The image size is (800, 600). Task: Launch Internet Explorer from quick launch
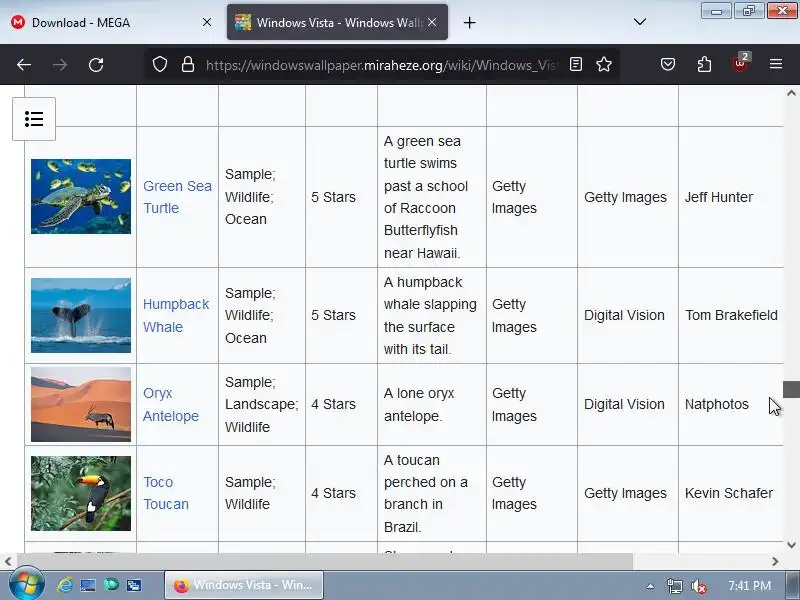(65, 585)
